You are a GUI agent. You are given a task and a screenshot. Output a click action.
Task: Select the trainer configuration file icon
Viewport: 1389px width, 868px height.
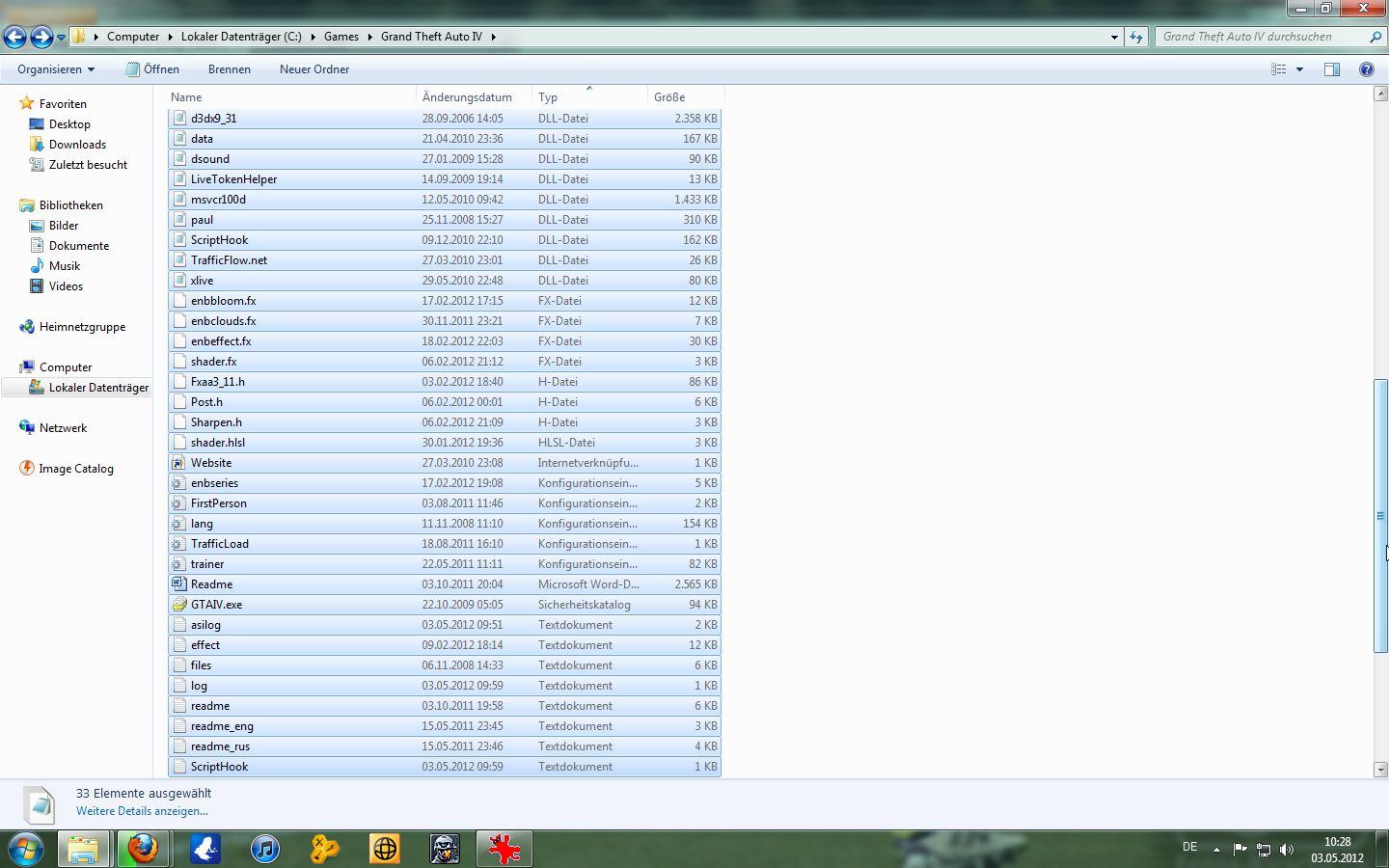coord(178,564)
